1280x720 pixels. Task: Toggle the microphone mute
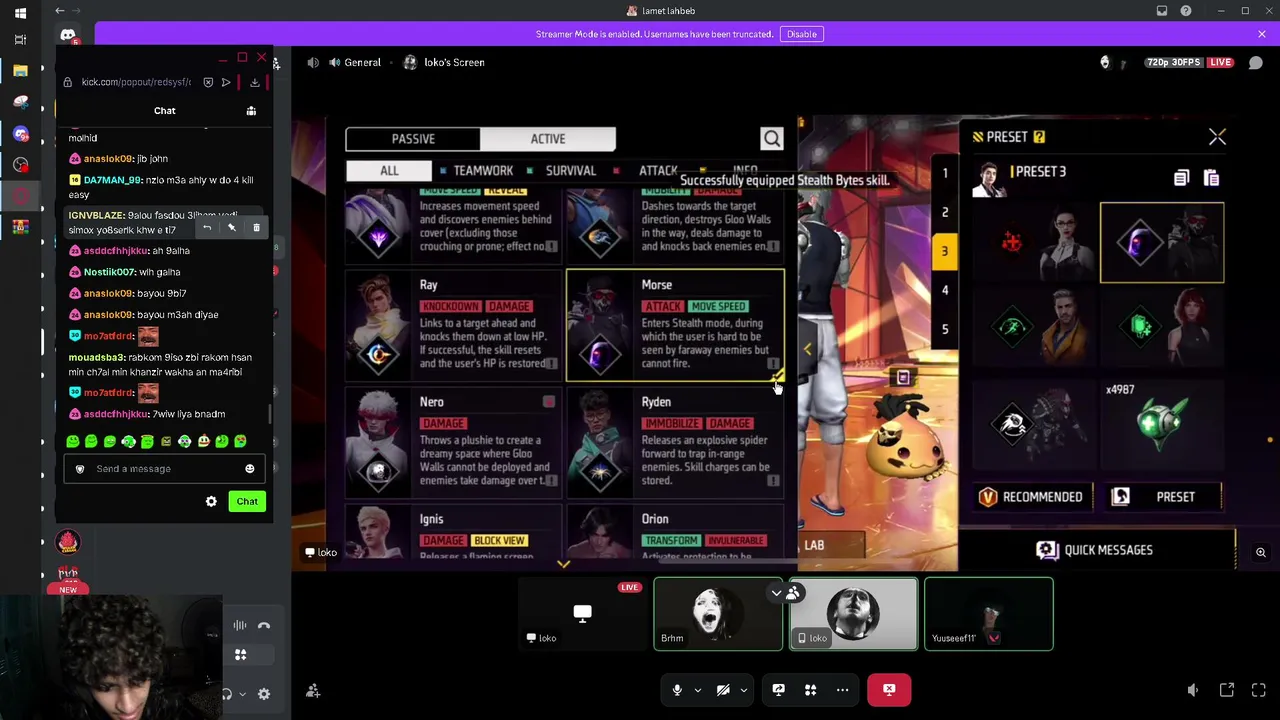[677, 690]
